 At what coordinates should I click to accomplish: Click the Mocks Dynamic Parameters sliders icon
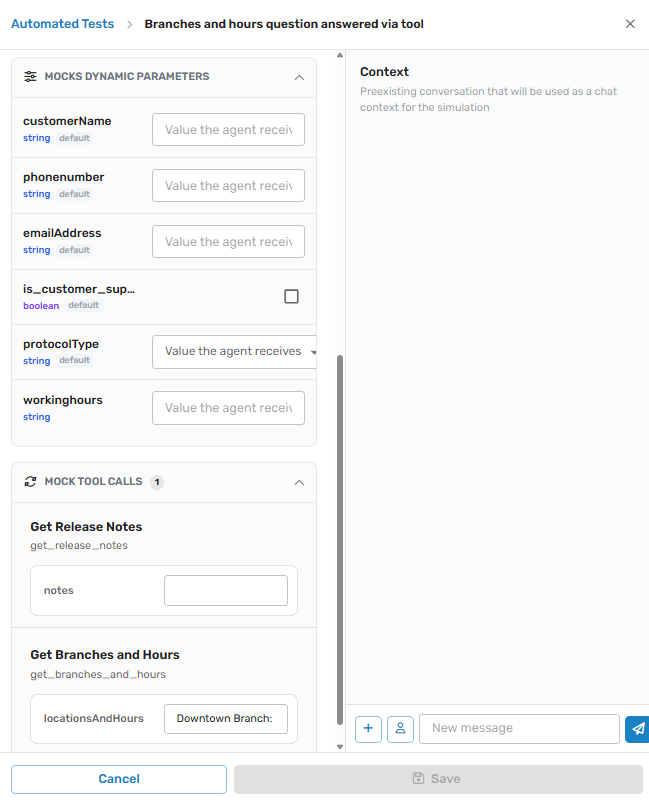coord(30,77)
